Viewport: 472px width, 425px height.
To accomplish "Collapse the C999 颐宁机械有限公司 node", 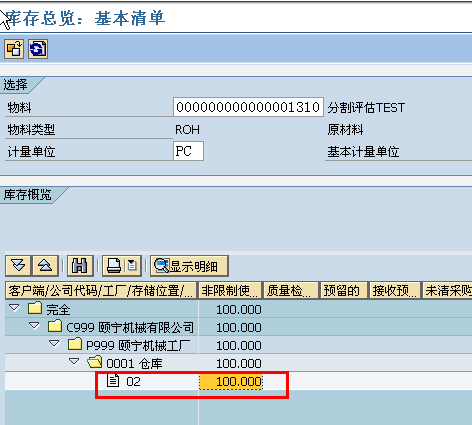I will point(34,325).
